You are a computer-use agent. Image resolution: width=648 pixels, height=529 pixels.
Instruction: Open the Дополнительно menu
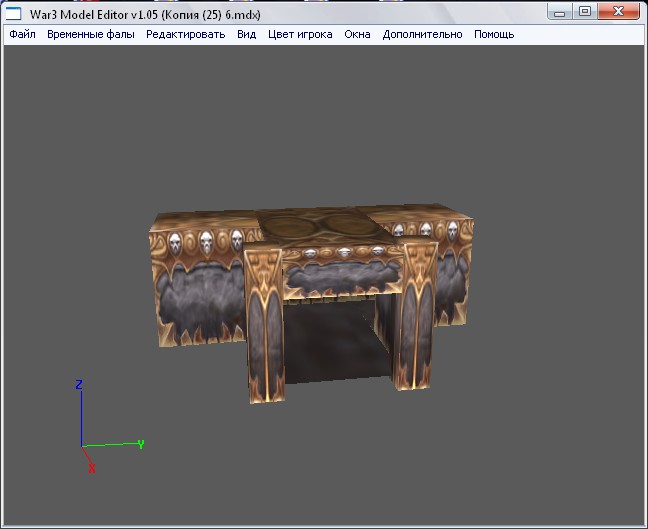pos(422,34)
